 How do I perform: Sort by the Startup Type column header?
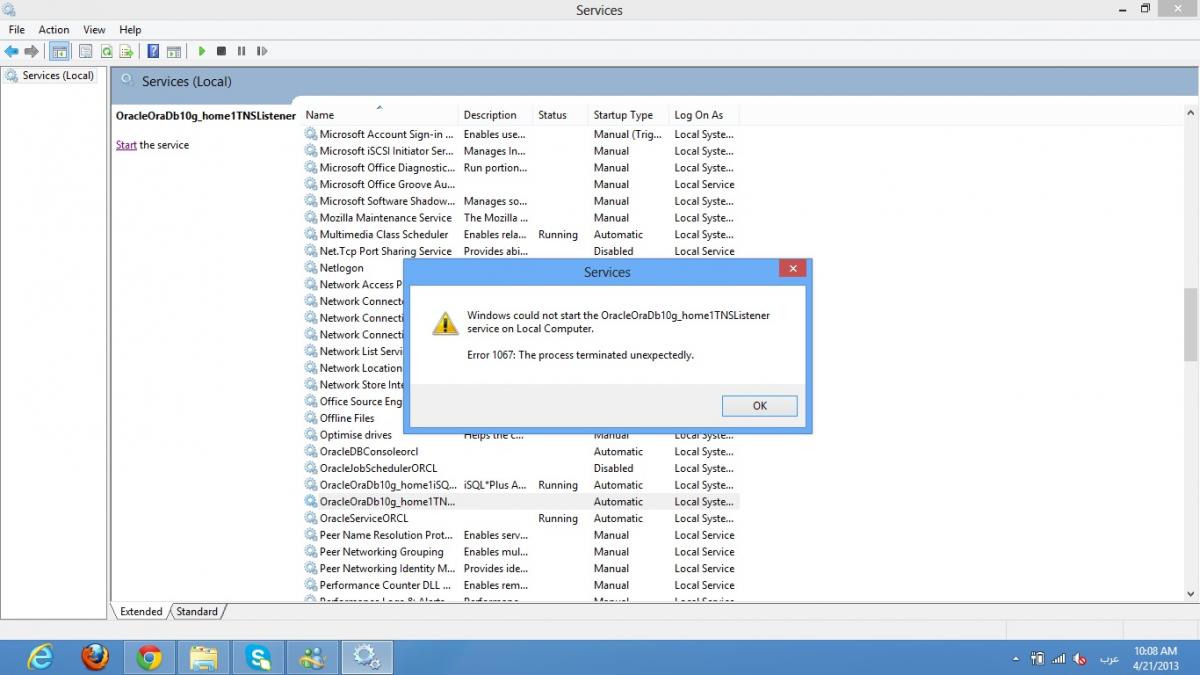[622, 115]
